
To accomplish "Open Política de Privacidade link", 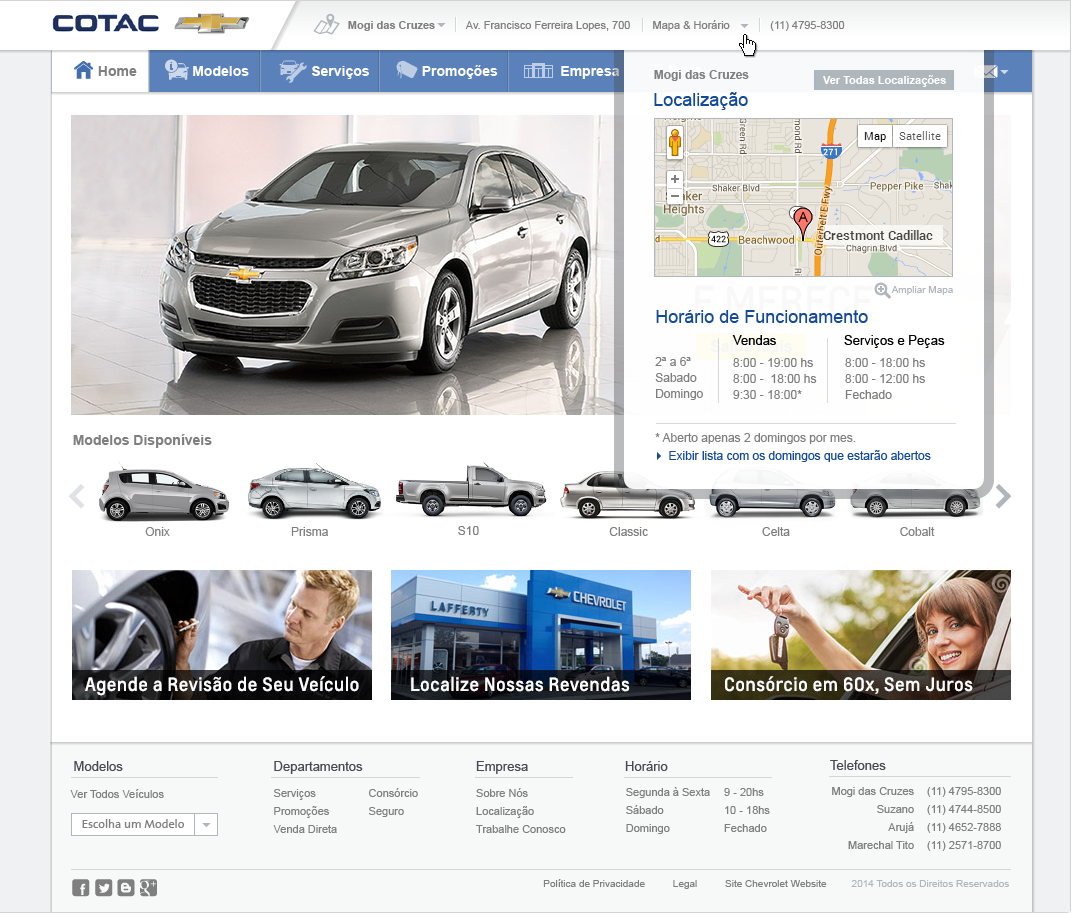I will (594, 884).
